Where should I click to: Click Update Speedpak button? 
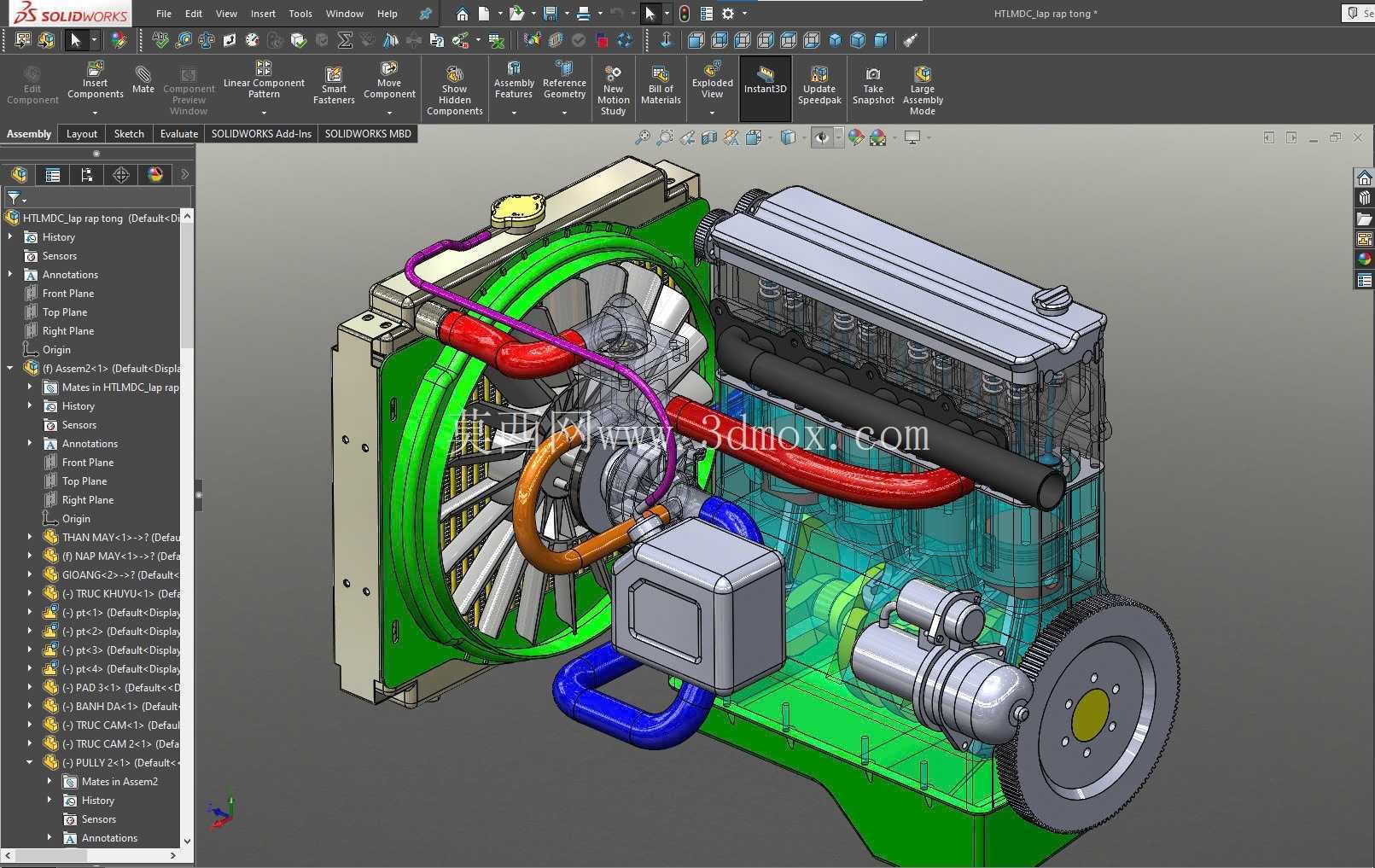pos(819,85)
